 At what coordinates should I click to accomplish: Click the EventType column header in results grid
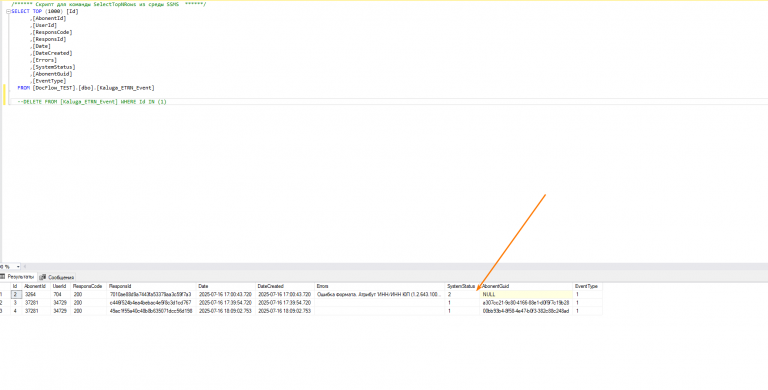587,286
